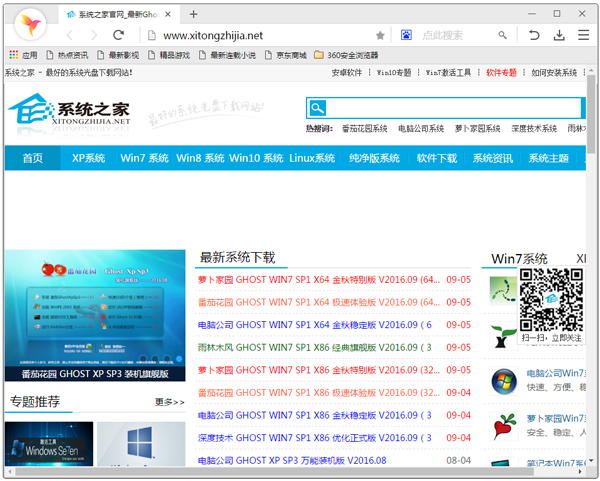The width and height of the screenshot is (600, 481).
Task: Open 深度技术 GHOST WIN7 X86 优化正式版 link
Action: click(x=315, y=438)
